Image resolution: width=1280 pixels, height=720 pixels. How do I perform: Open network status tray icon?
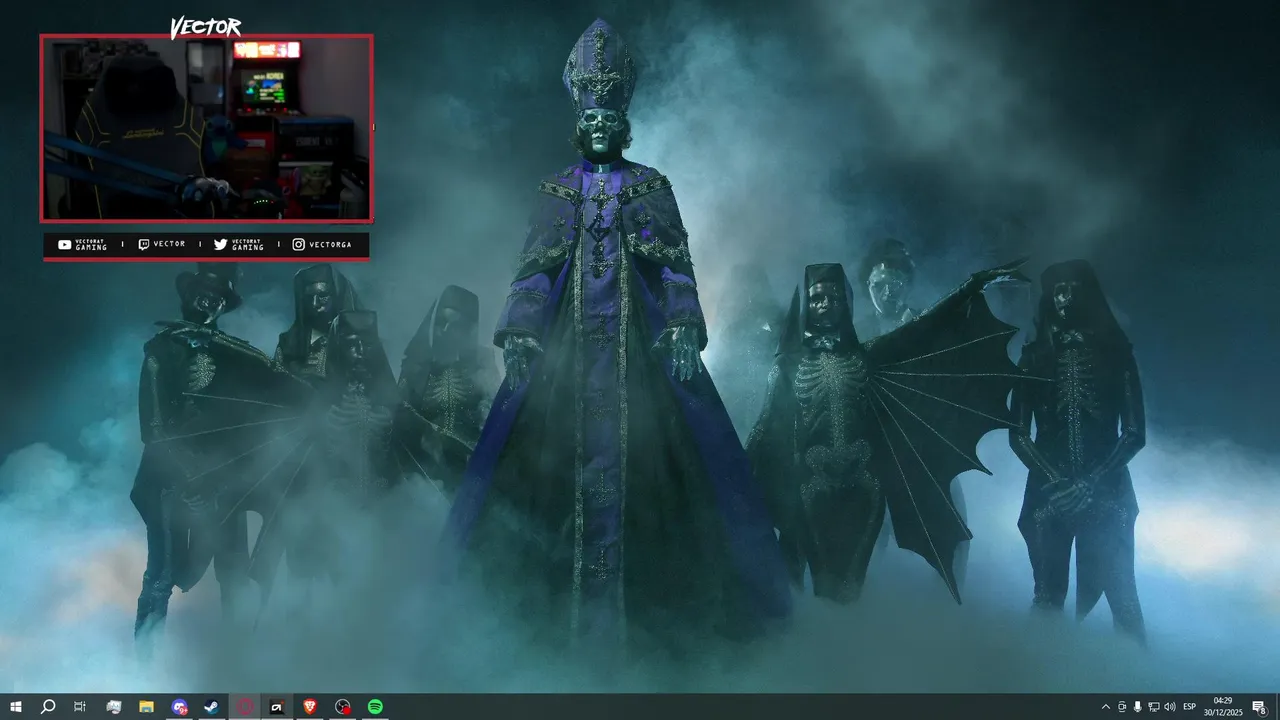point(1153,707)
